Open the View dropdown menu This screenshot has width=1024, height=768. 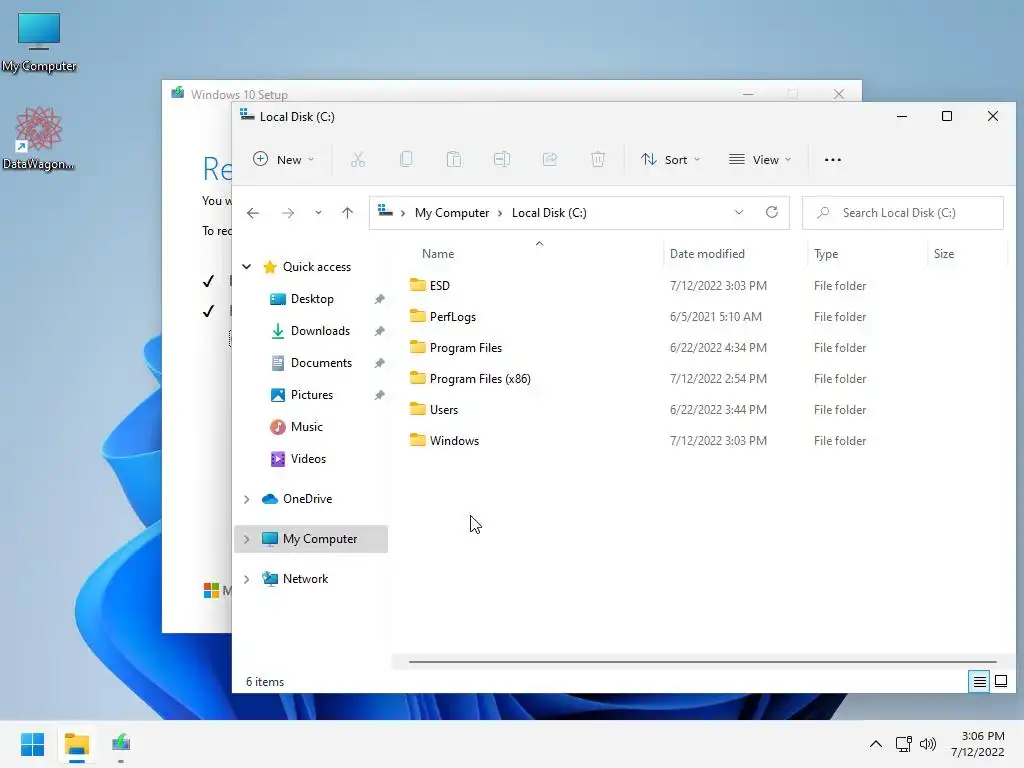click(760, 159)
